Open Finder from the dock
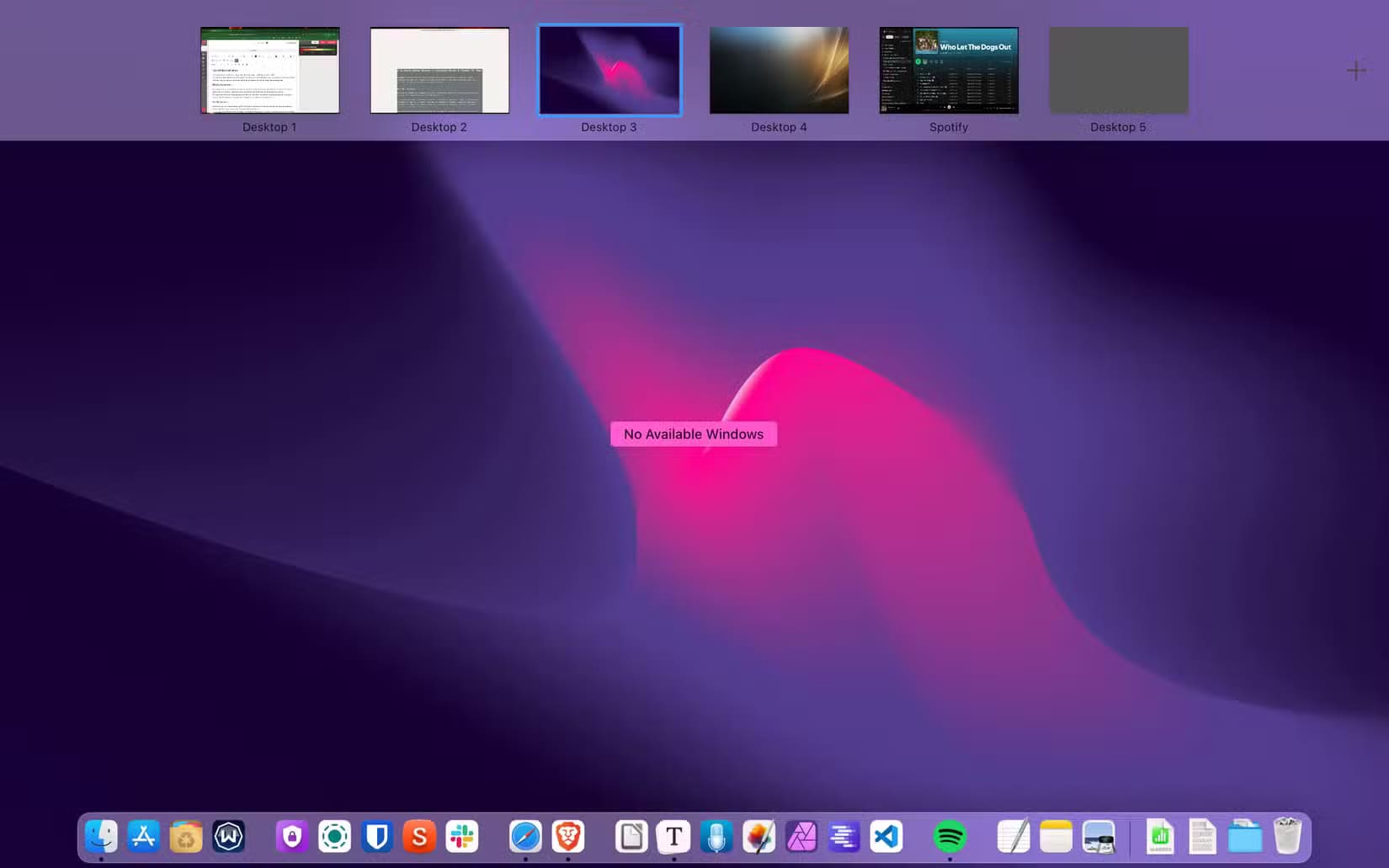This screenshot has width=1389, height=868. [101, 837]
